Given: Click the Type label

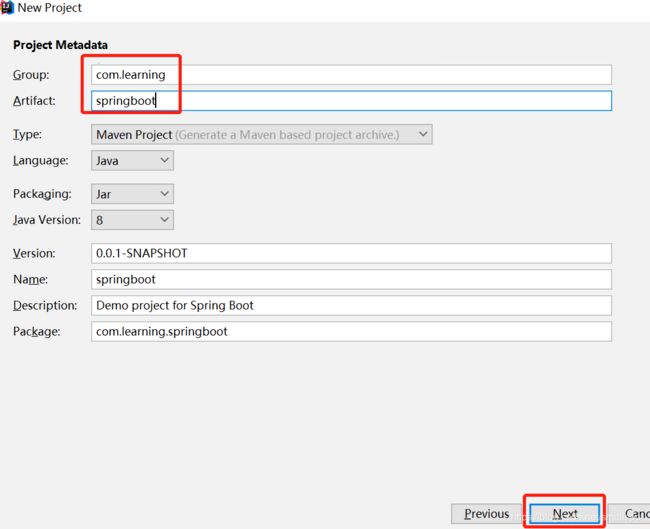Looking at the screenshot, I should pyautogui.click(x=27, y=134).
